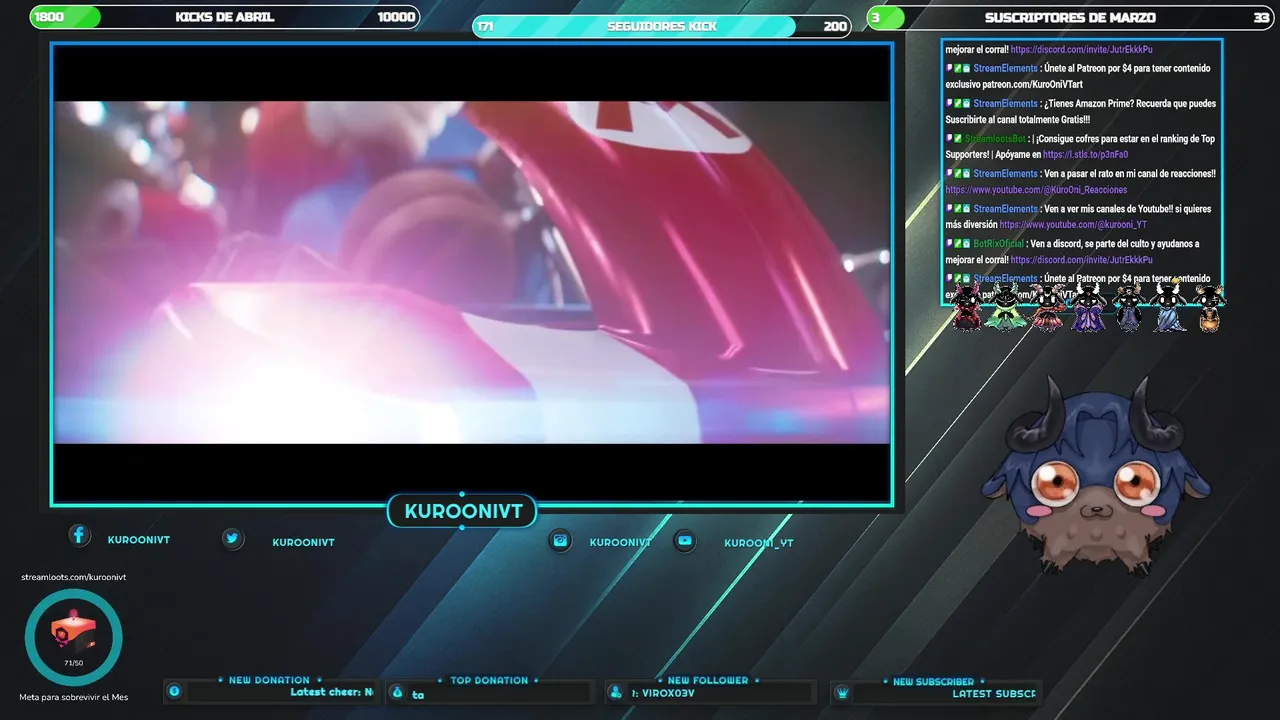This screenshot has width=1280, height=720.
Task: Click the 200 goal on Seguidores bar
Action: (835, 26)
